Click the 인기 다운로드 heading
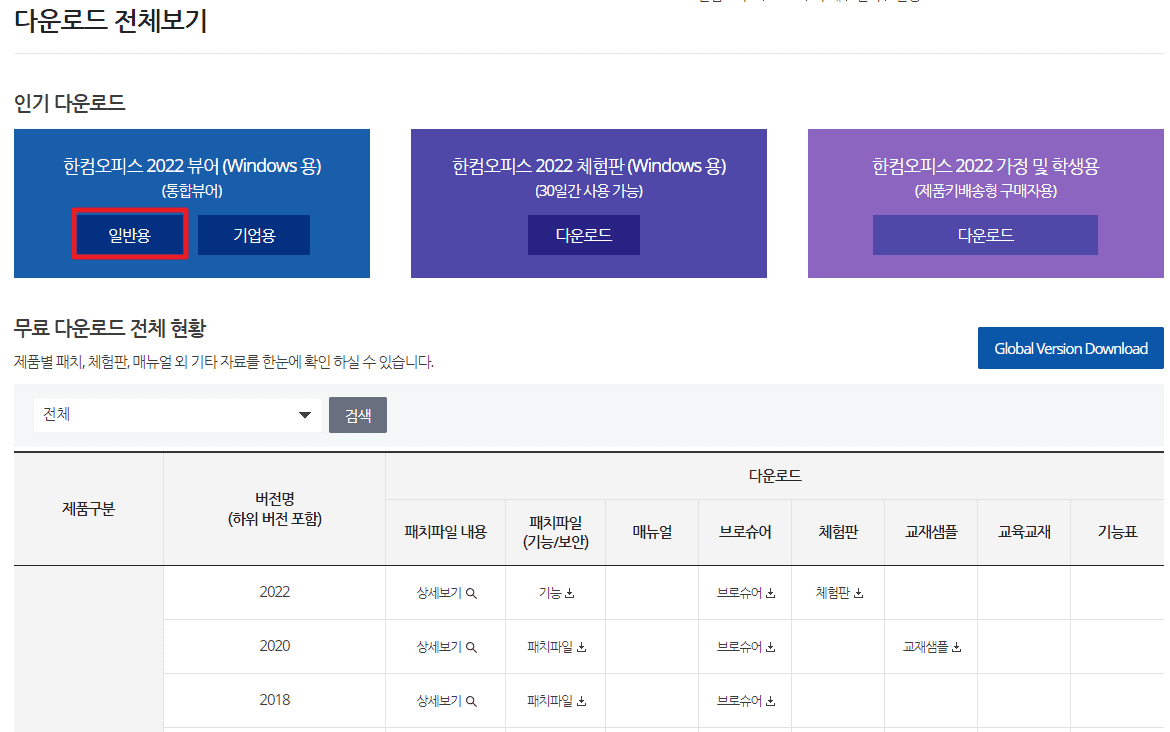This screenshot has height=732, width=1170. (69, 102)
